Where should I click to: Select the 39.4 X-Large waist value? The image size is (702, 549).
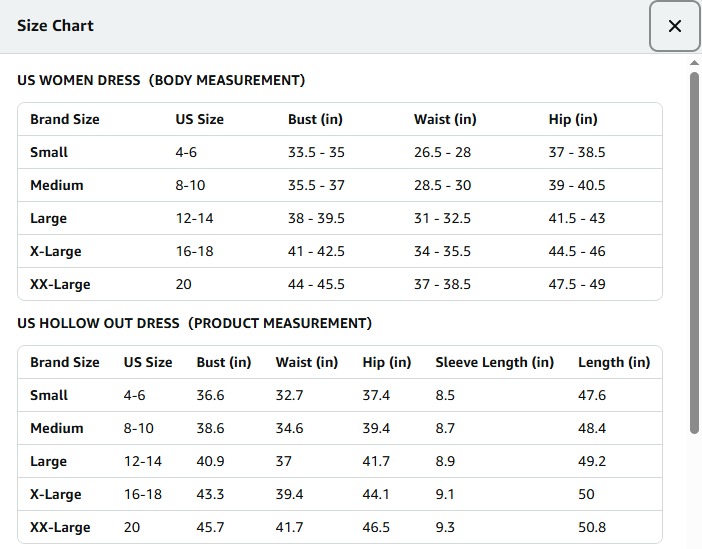pyautogui.click(x=290, y=494)
